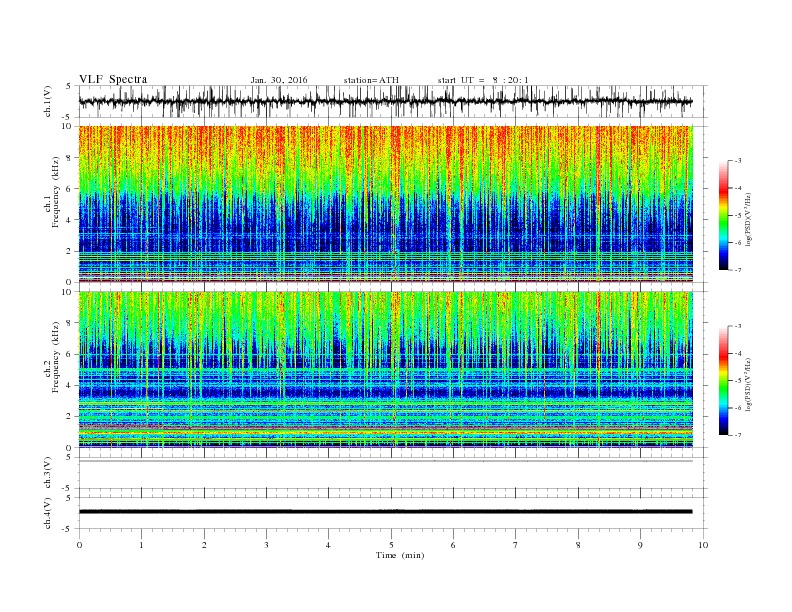
Task: Click time axis tick label "2"
Action: [x=204, y=545]
